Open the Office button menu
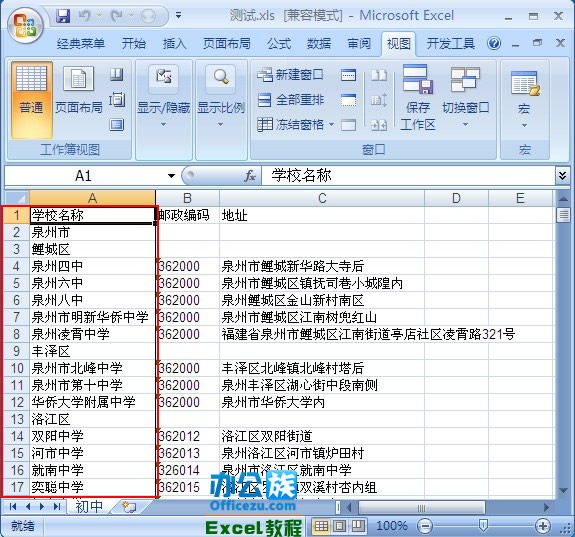The height and width of the screenshot is (537, 575). pyautogui.click(x=25, y=25)
